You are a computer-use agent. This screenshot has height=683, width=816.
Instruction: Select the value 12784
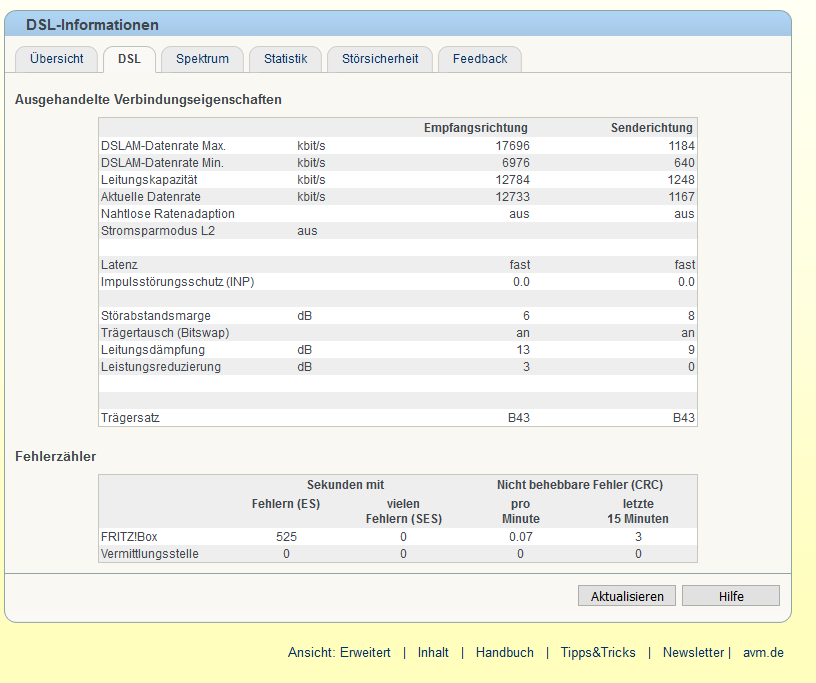(x=512, y=180)
